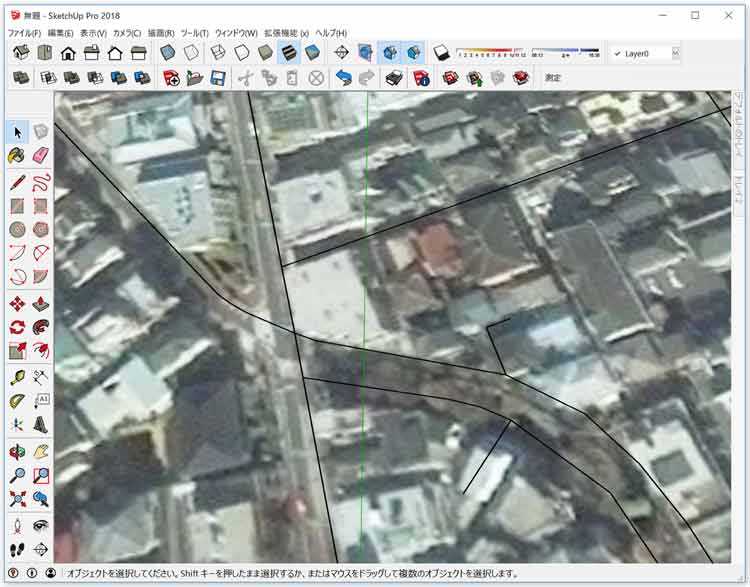This screenshot has height=587, width=750.
Task: Toggle Shadows on or off
Action: click(441, 53)
